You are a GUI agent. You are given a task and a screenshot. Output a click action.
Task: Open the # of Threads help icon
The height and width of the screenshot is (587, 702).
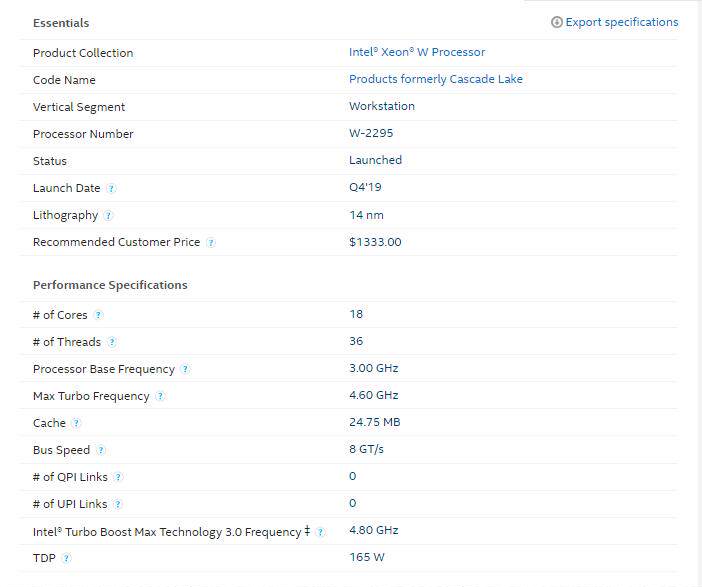112,343
